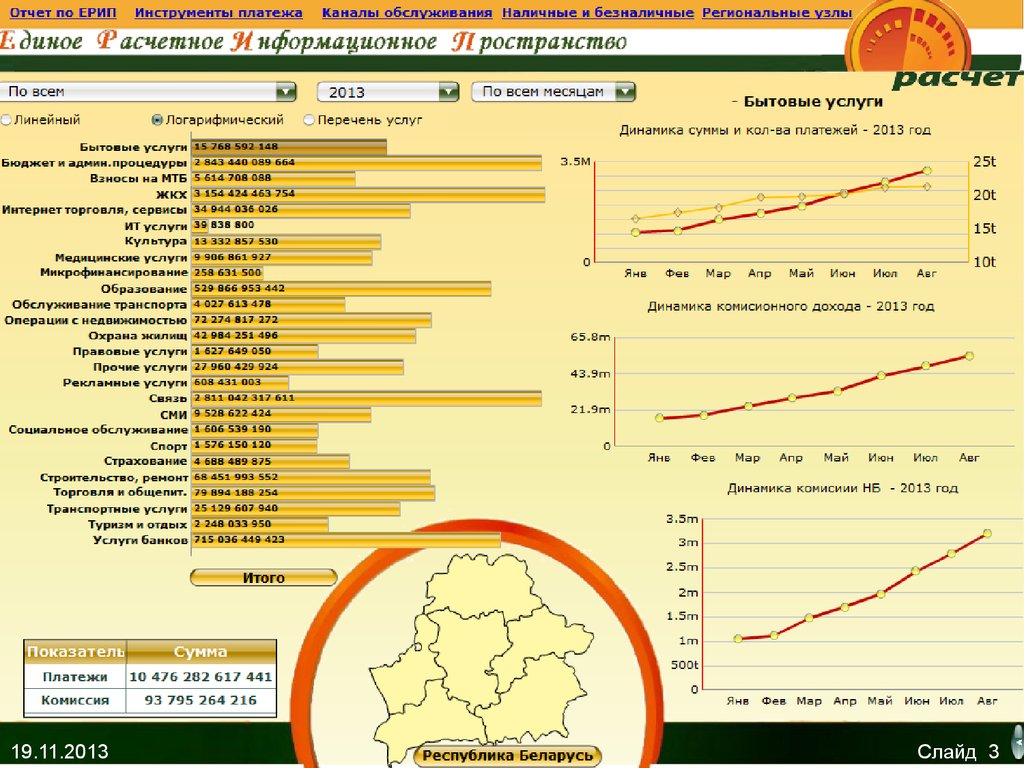This screenshot has height=768, width=1024.
Task: Click the Медицинские услуги bar
Action: point(282,257)
